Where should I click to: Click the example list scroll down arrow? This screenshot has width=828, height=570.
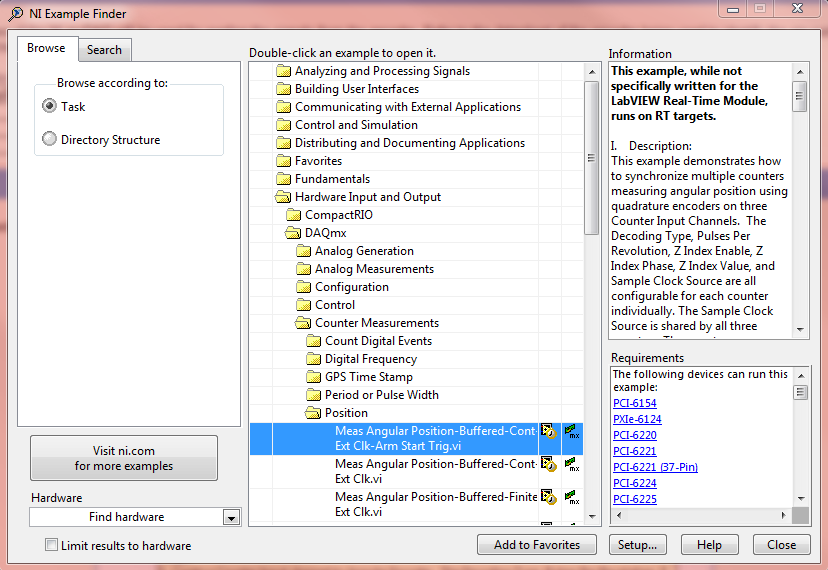pos(592,517)
